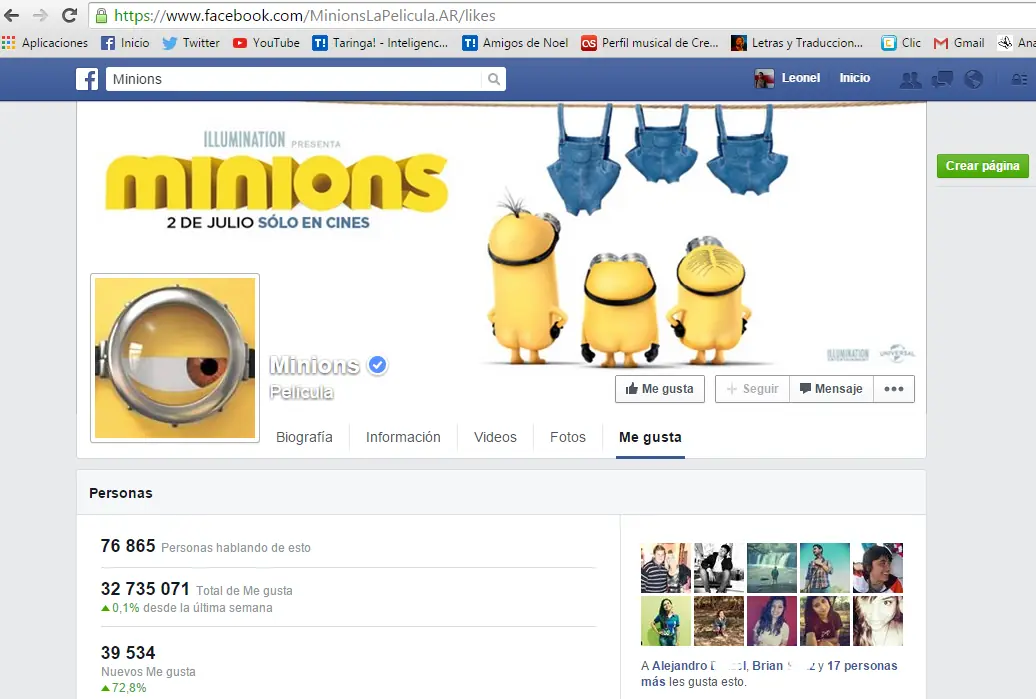Click the Seguir button
The width and height of the screenshot is (1036, 699).
pos(753,389)
